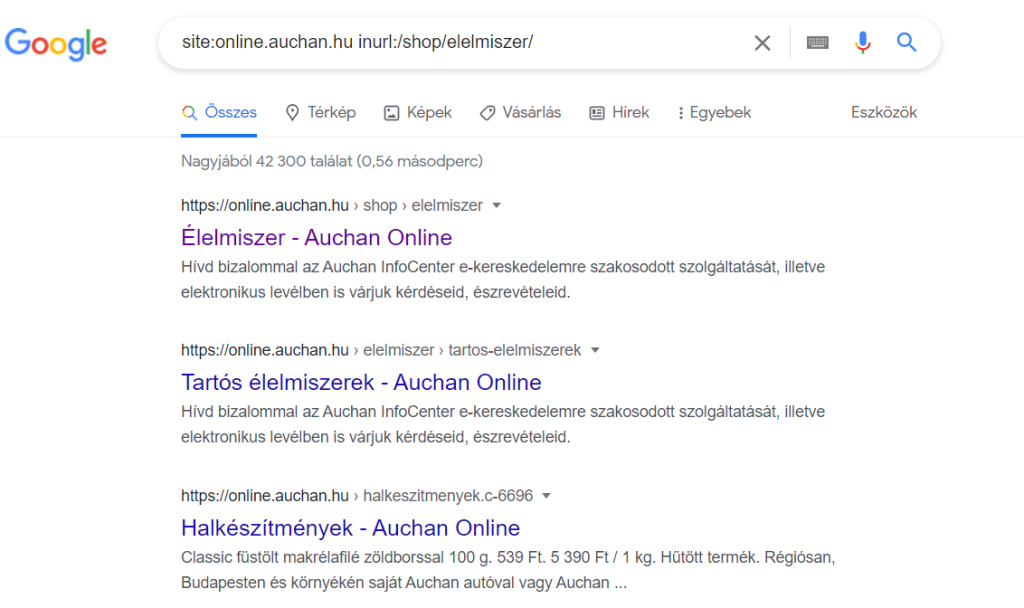Open Eszközök search tools
Image resolution: width=1024 pixels, height=608 pixels.
(884, 112)
